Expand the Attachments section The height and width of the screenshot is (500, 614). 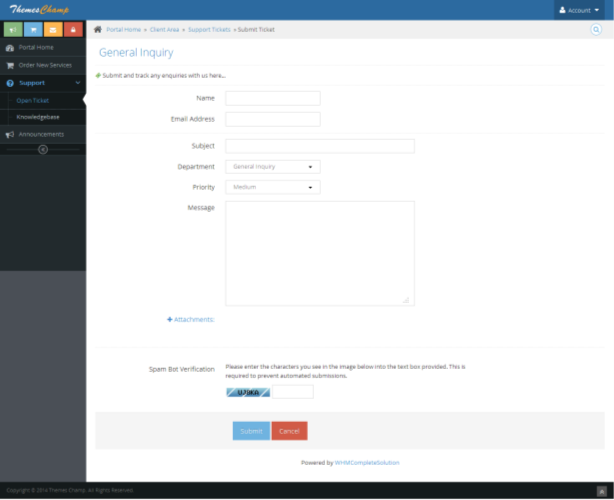(x=191, y=319)
